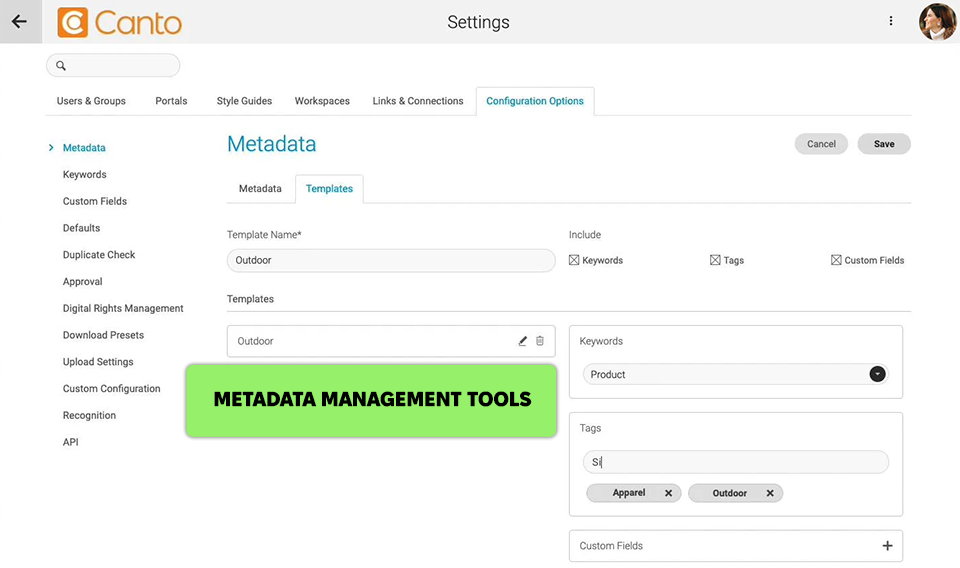Click the magnifier search icon

click(x=61, y=65)
